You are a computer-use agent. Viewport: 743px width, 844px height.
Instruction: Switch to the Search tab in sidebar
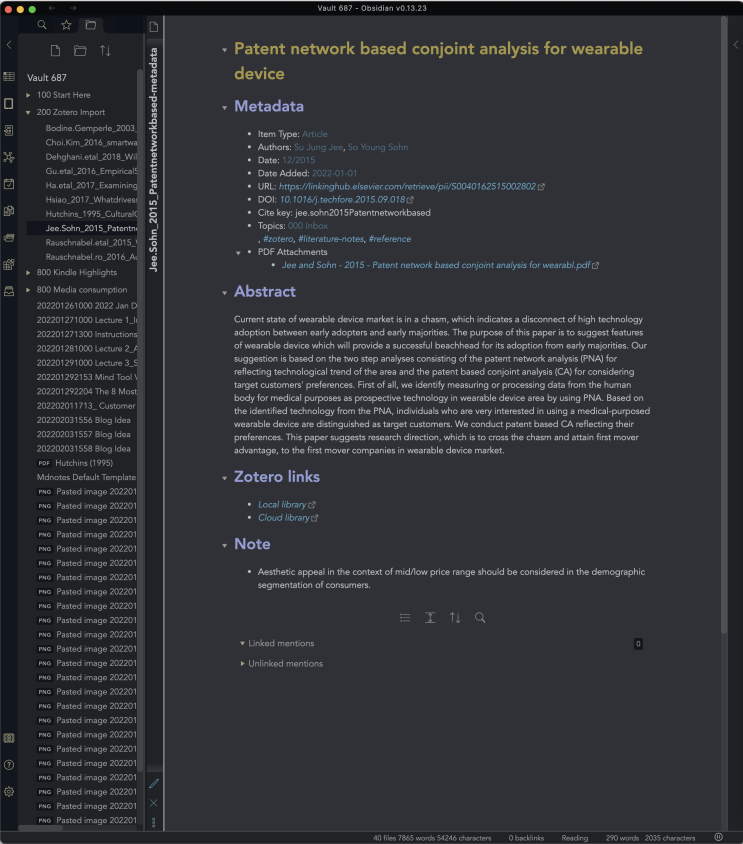click(x=41, y=25)
